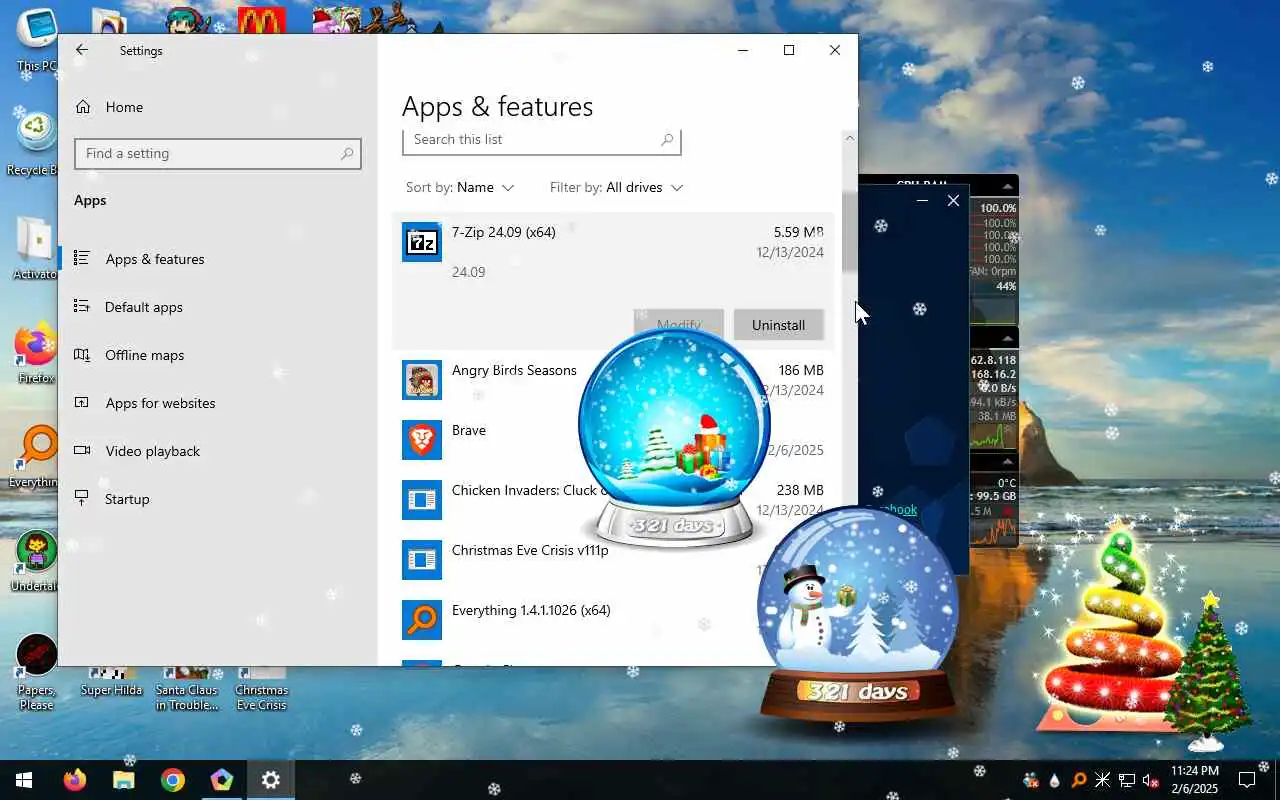The width and height of the screenshot is (1280, 800).
Task: Open the pentagon app in the taskbar
Action: 221,780
